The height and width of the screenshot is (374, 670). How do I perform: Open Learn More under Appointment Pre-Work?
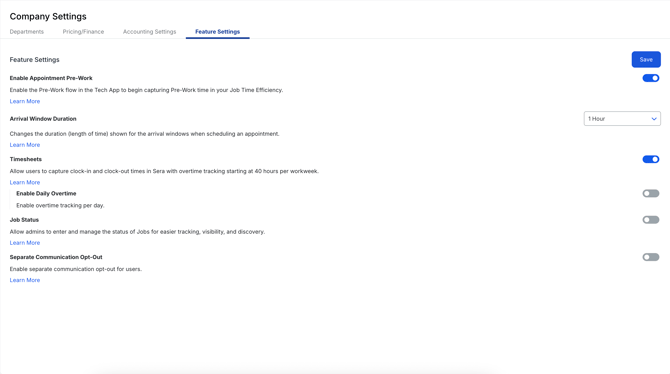pyautogui.click(x=25, y=101)
